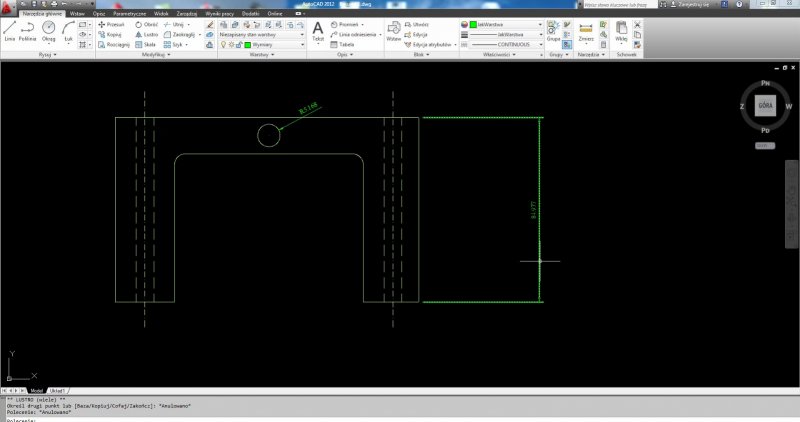Click the Wklej paste icon
This screenshot has height=422, width=800.
coord(621,31)
